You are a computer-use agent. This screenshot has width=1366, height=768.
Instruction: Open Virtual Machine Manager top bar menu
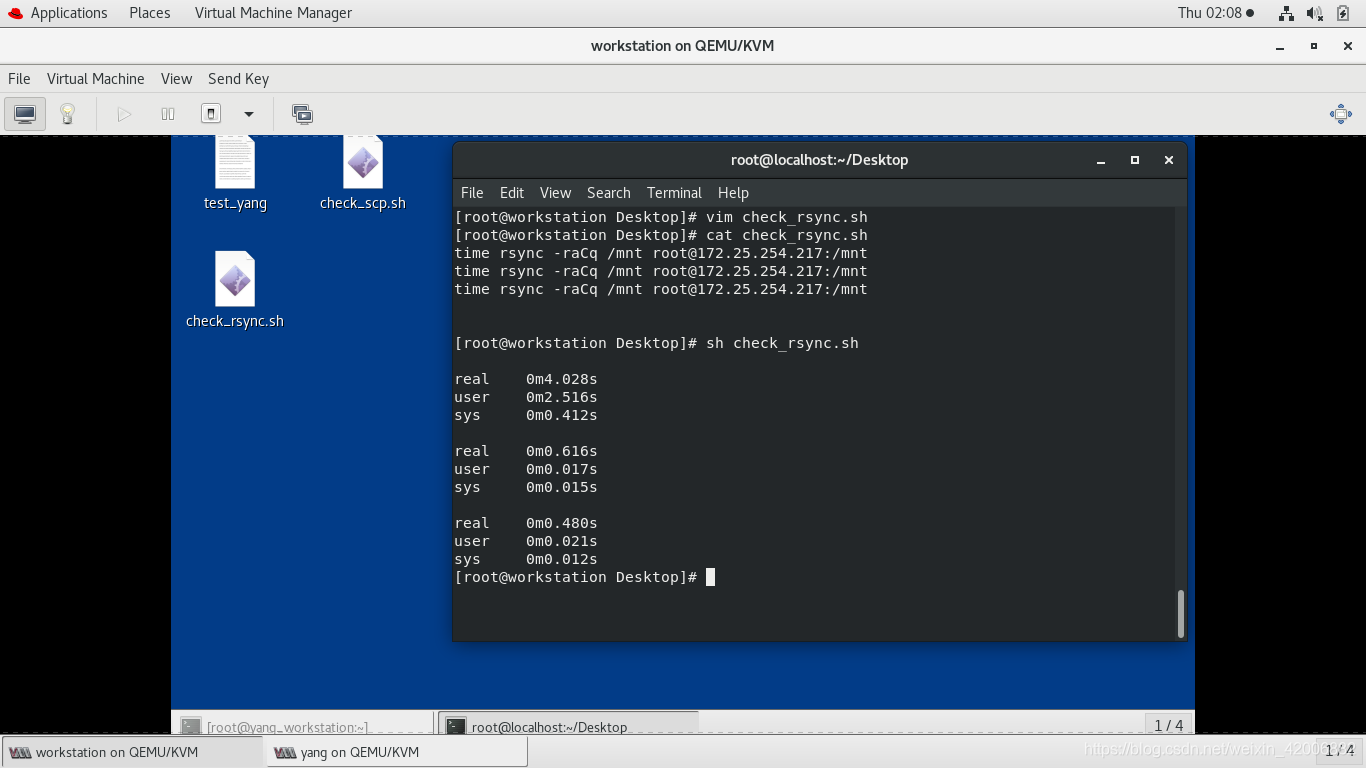273,13
